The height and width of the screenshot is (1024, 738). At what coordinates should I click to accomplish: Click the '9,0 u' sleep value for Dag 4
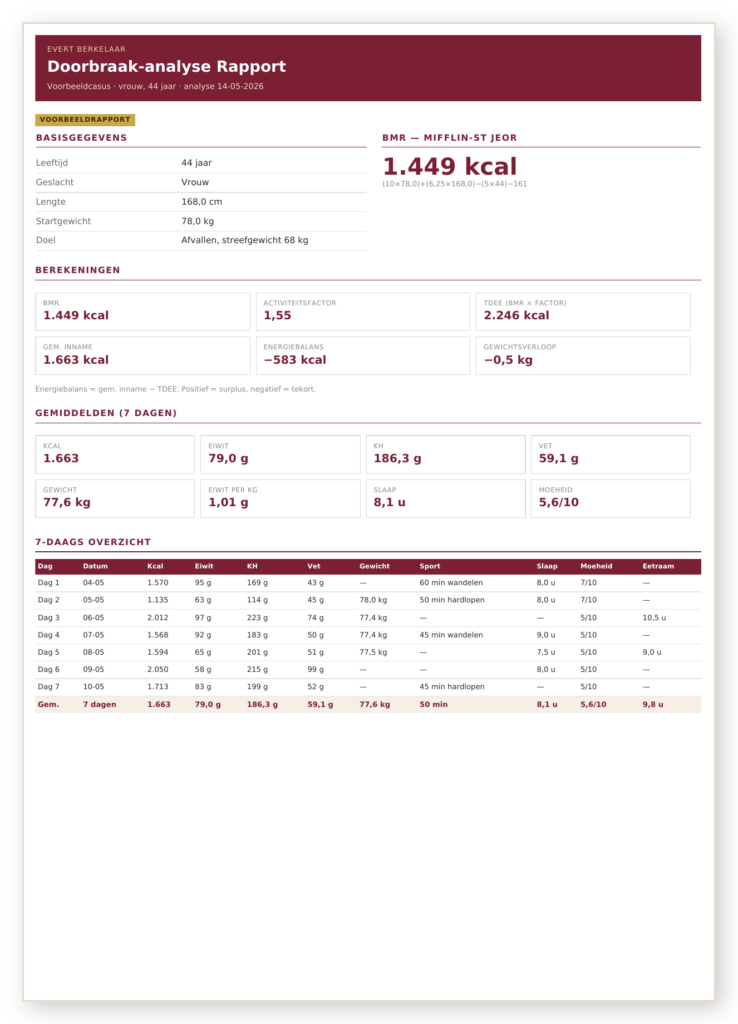pos(546,635)
